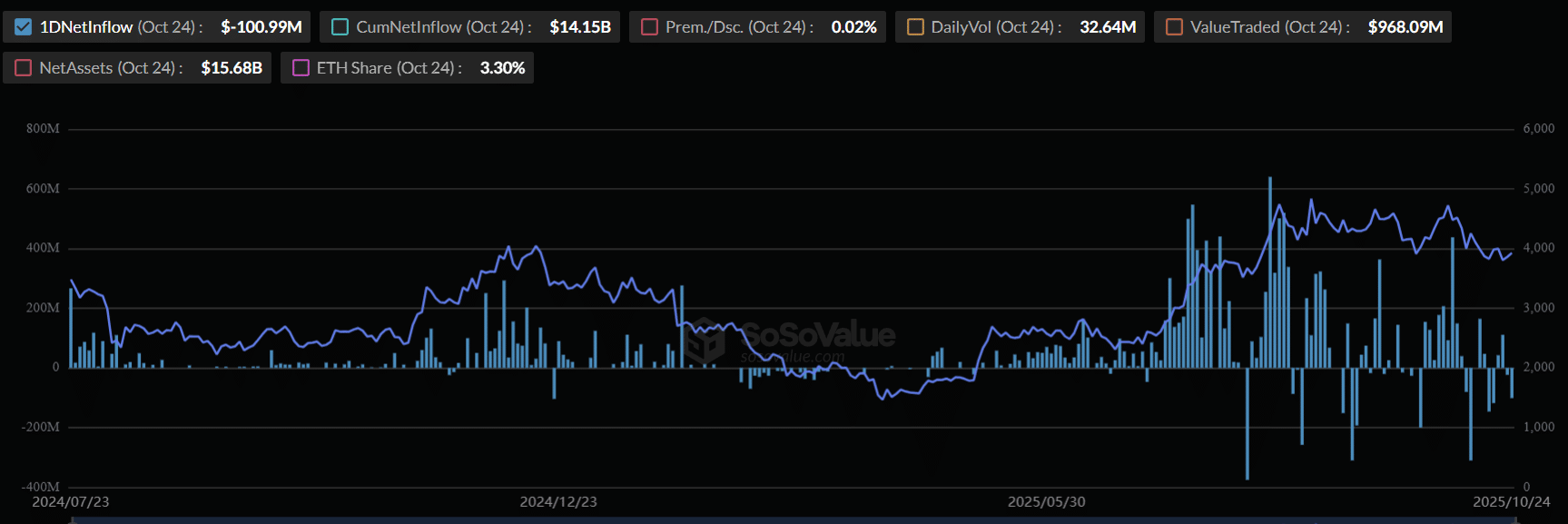Screen dimensions: 1568x524
Task: Enable the ValueTraded series checkbox
Action: point(1174,27)
